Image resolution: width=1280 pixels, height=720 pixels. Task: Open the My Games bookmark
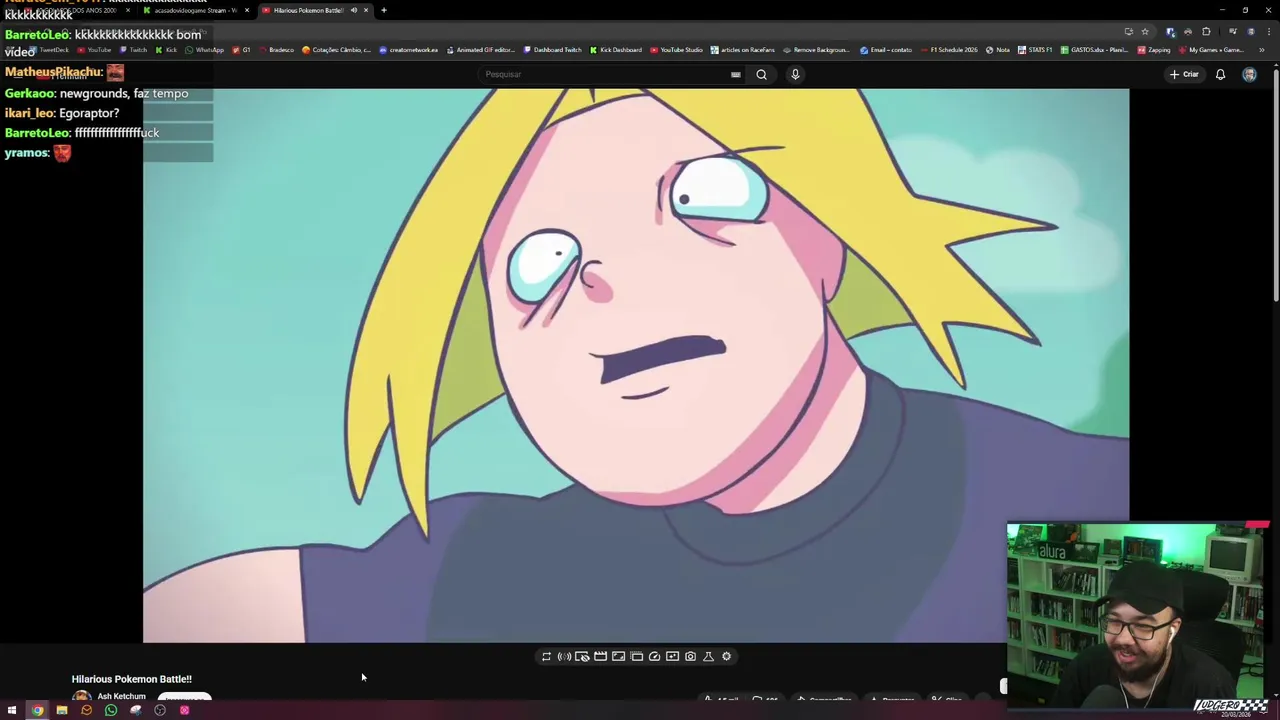pyautogui.click(x=1210, y=50)
